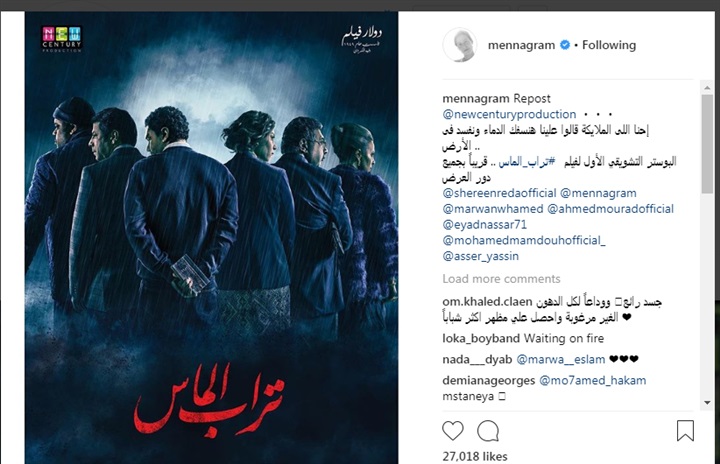
Task: Click the verified badge next to mennagram
Action: (x=565, y=45)
